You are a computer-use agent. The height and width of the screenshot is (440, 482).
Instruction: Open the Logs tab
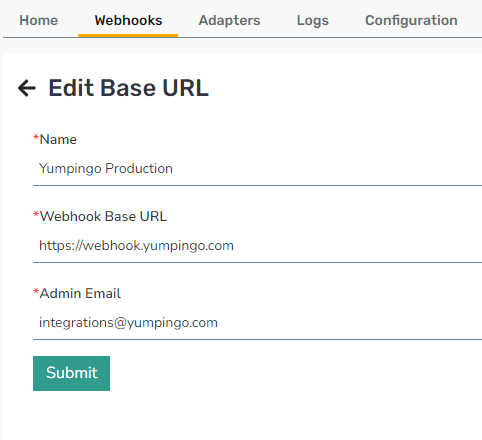[313, 20]
